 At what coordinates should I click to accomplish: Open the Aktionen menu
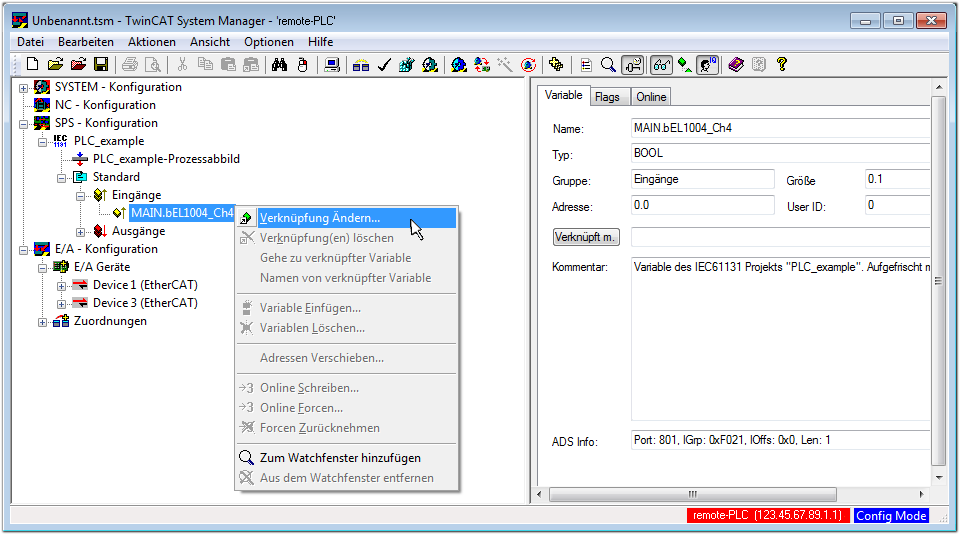[x=151, y=42]
